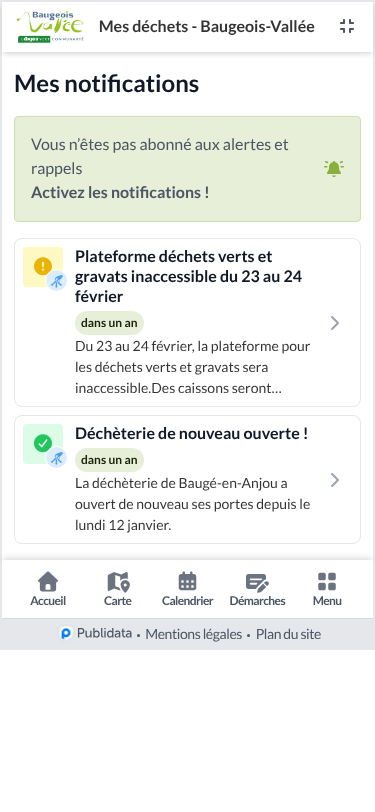Expand the Déchèterie ouverte notification chevron
Image resolution: width=375 pixels, height=812 pixels.
(x=335, y=480)
